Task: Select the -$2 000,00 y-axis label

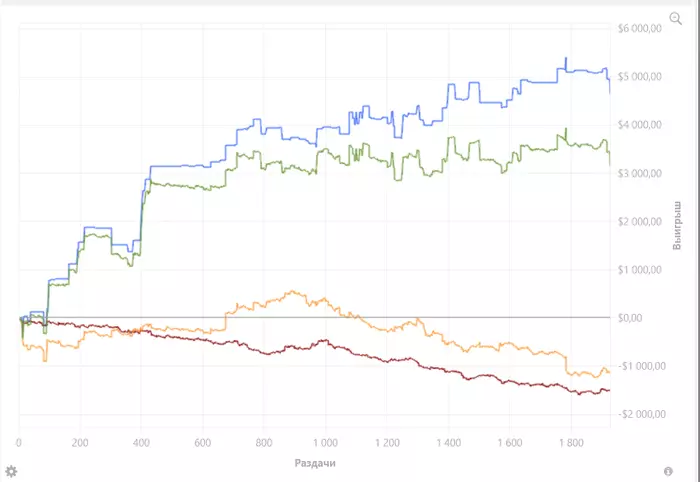Action: point(642,414)
